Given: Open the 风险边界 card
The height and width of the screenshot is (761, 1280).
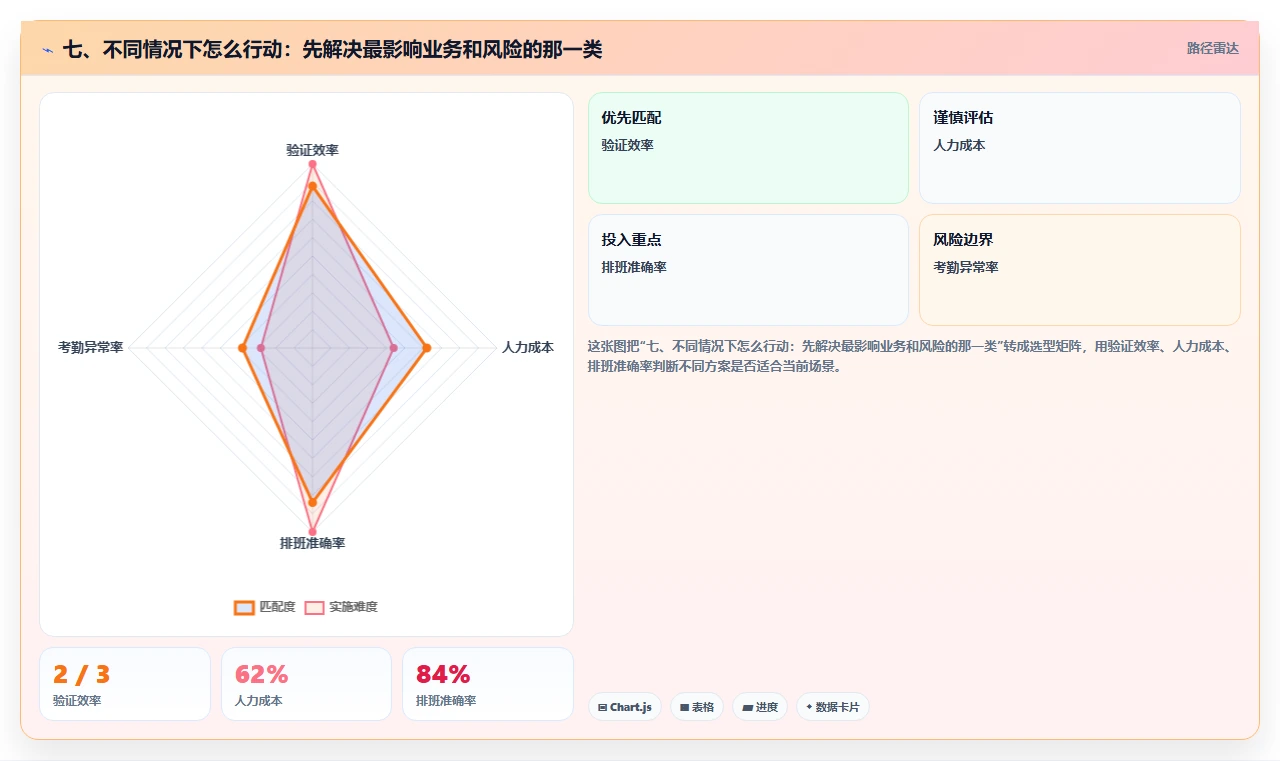Looking at the screenshot, I should coord(1080,270).
